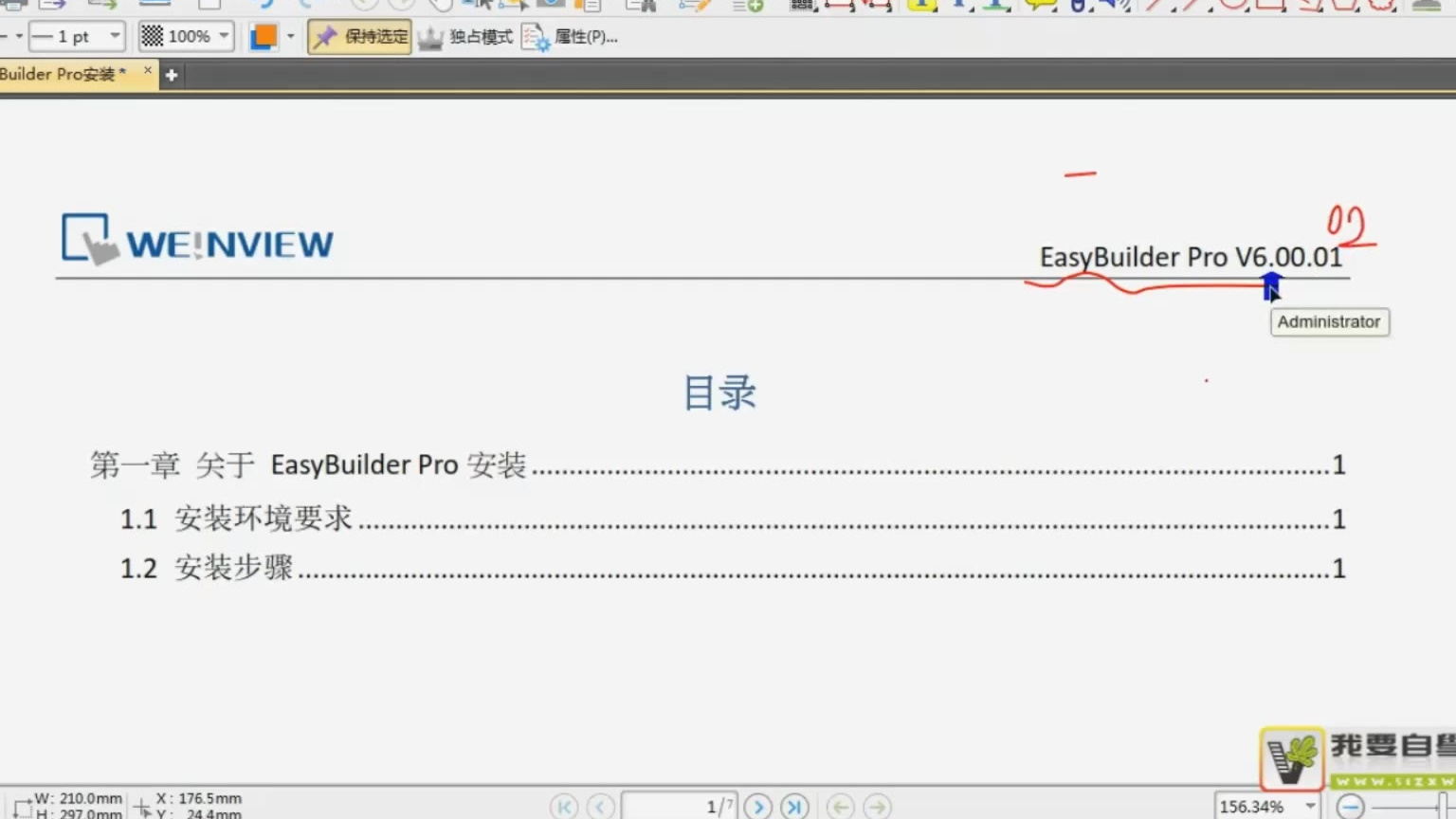1456x819 pixels.
Task: Zoom out with the minus button
Action: (x=1350, y=806)
